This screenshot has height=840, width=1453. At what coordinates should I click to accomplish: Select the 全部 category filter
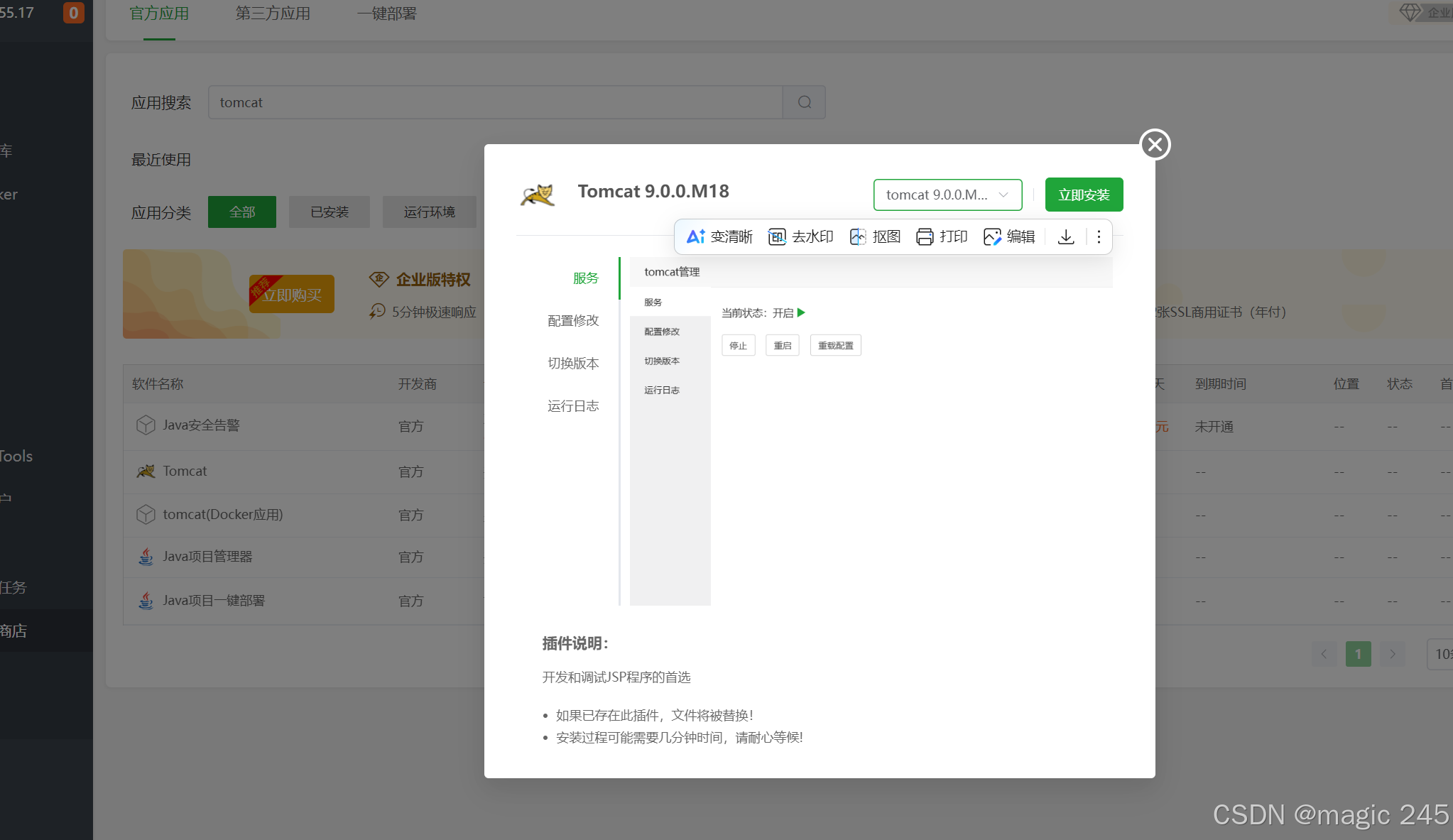tap(241, 212)
